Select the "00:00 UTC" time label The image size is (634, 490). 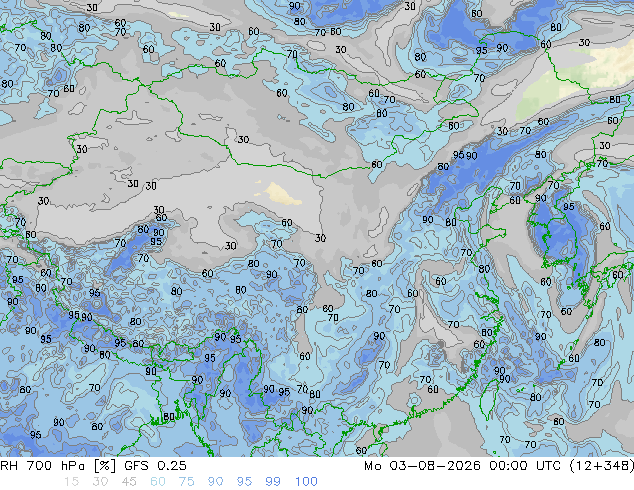525,466
